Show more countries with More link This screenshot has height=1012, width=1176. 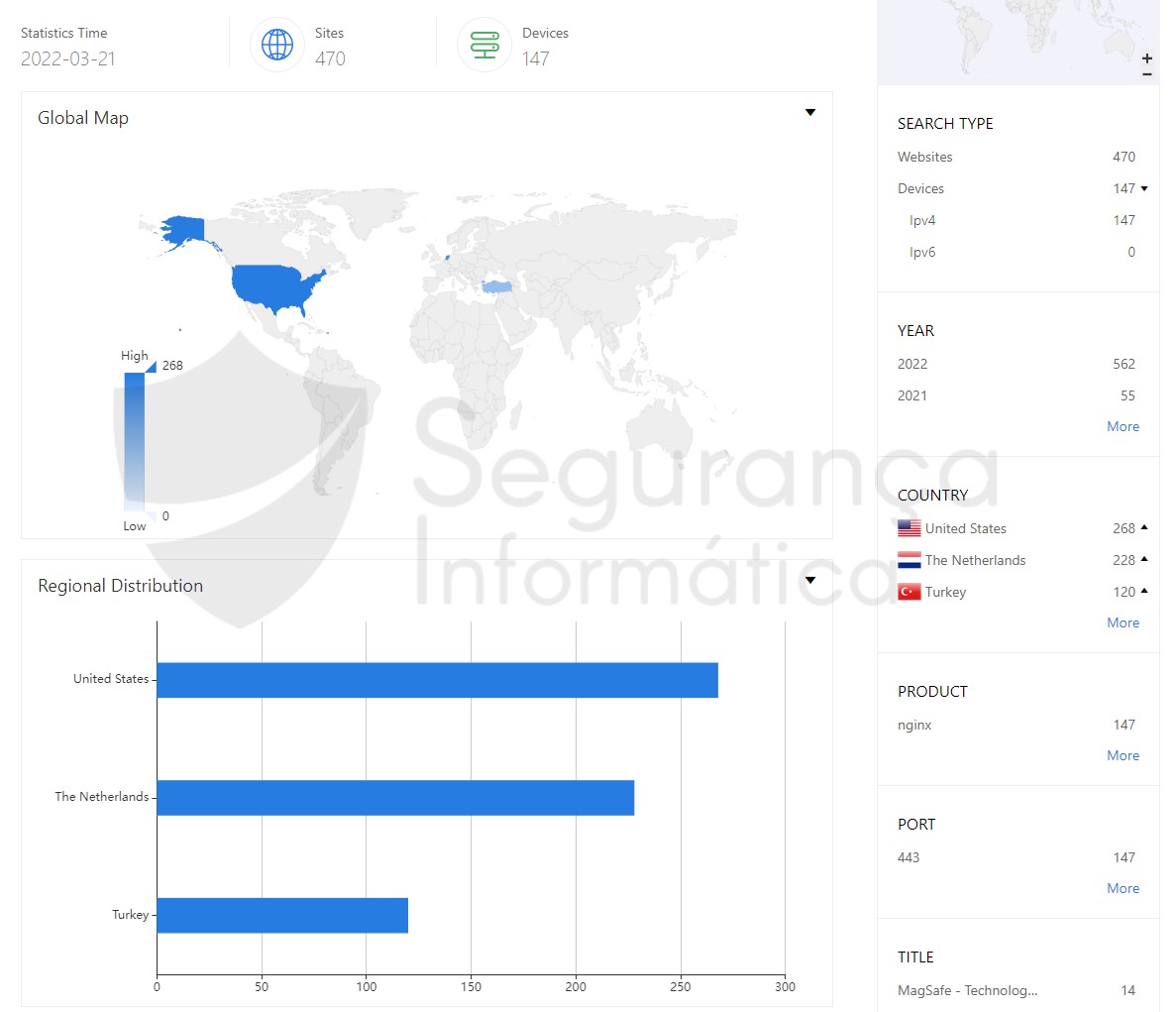tap(1123, 622)
